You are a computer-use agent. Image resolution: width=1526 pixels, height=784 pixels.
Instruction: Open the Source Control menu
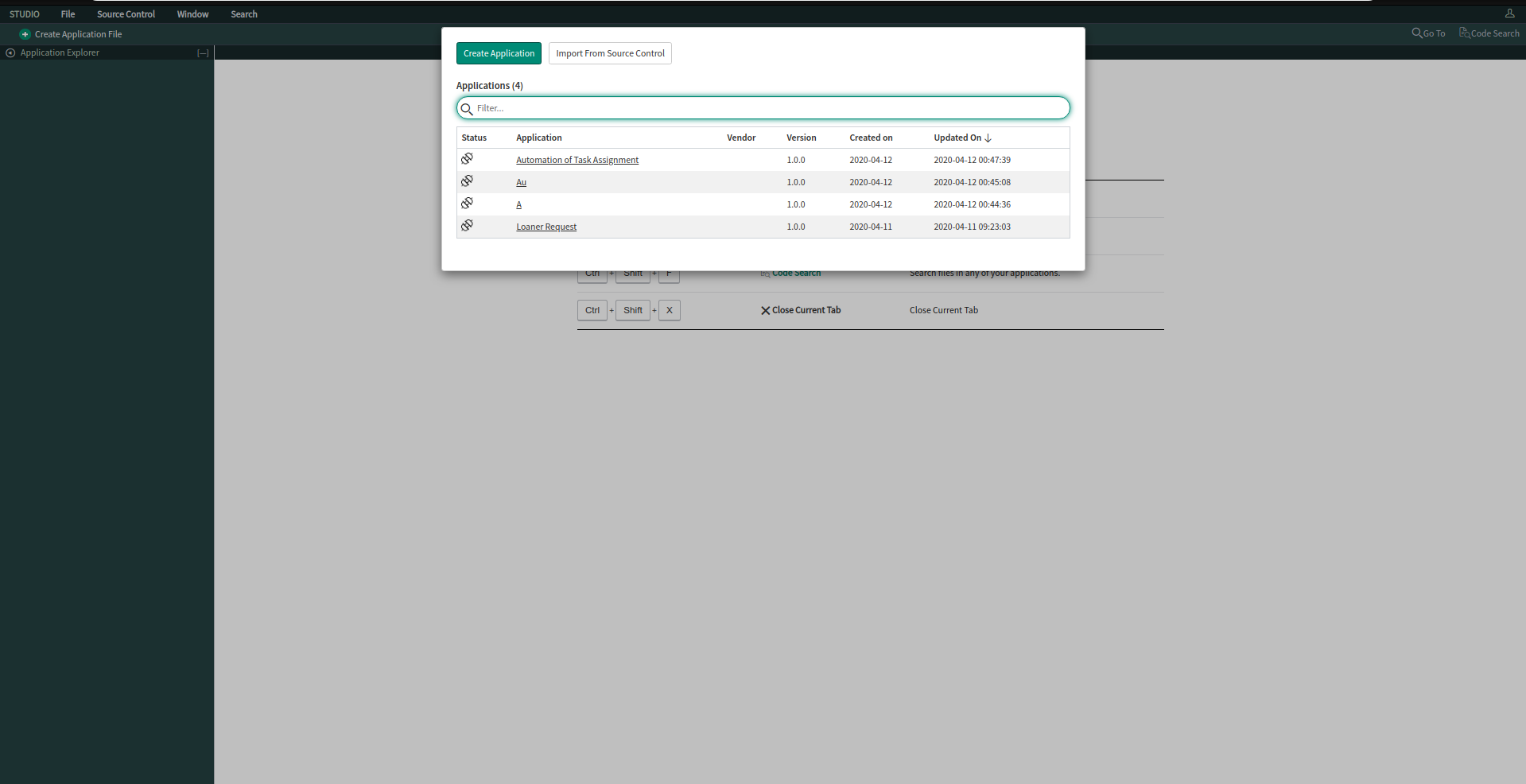[x=125, y=14]
